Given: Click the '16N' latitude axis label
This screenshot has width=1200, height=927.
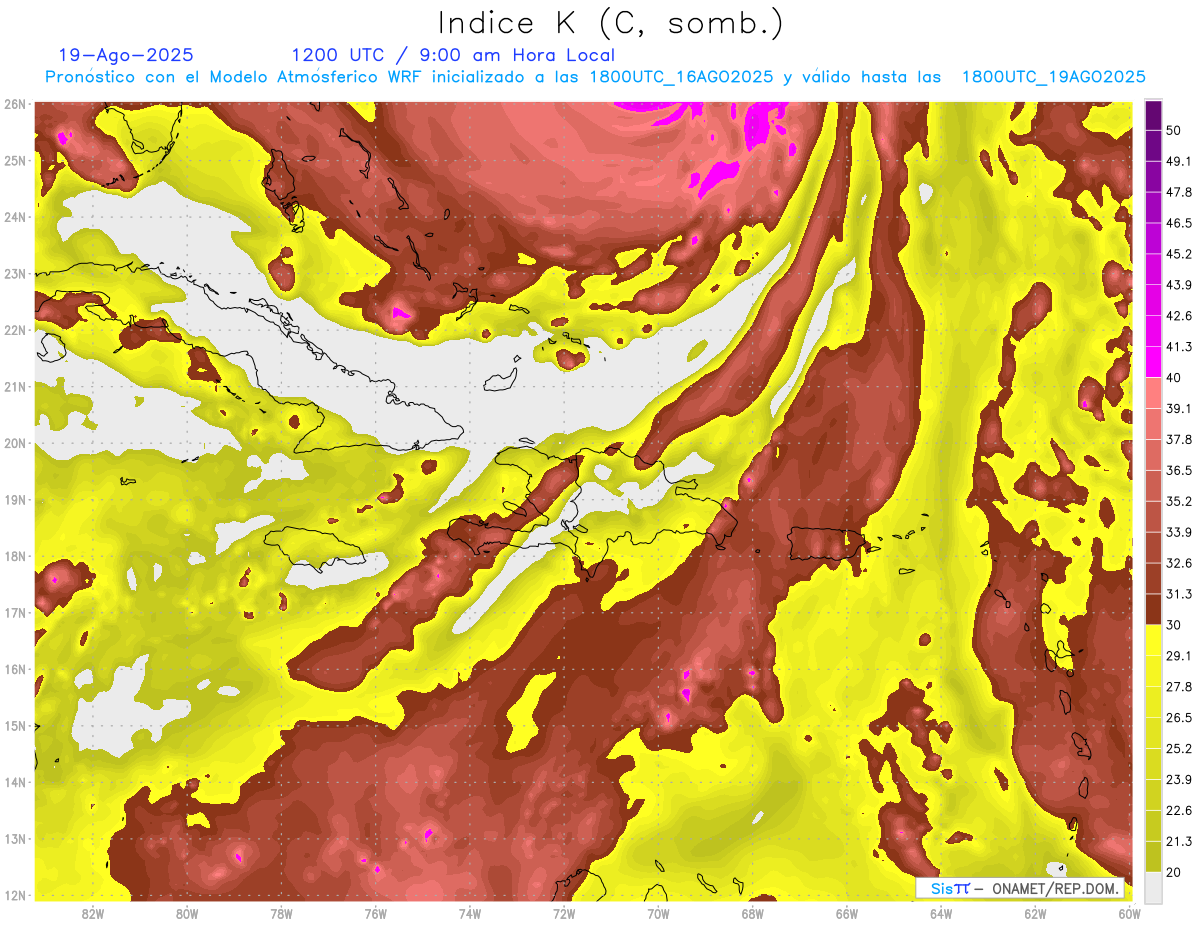Looking at the screenshot, I should pos(15,669).
